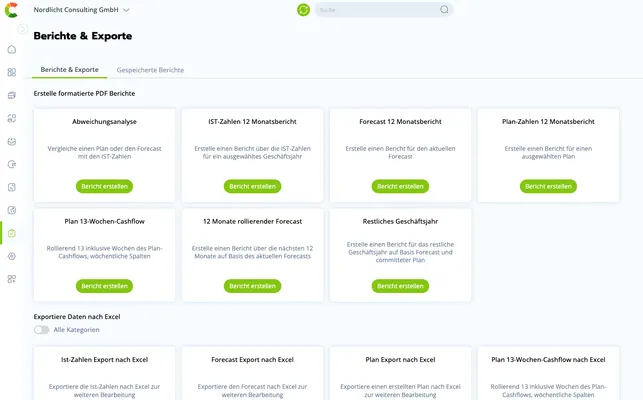The image size is (643, 400).
Task: Click the search magnifier icon
Action: pos(444,10)
